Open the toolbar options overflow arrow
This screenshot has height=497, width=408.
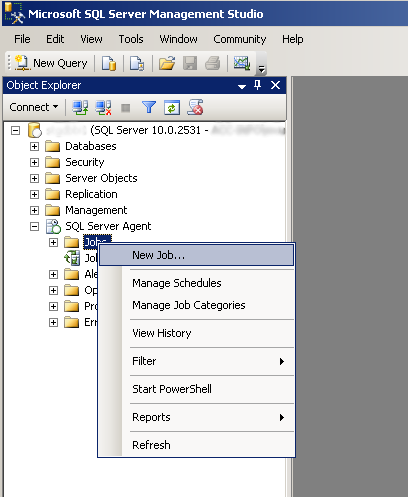[262, 69]
